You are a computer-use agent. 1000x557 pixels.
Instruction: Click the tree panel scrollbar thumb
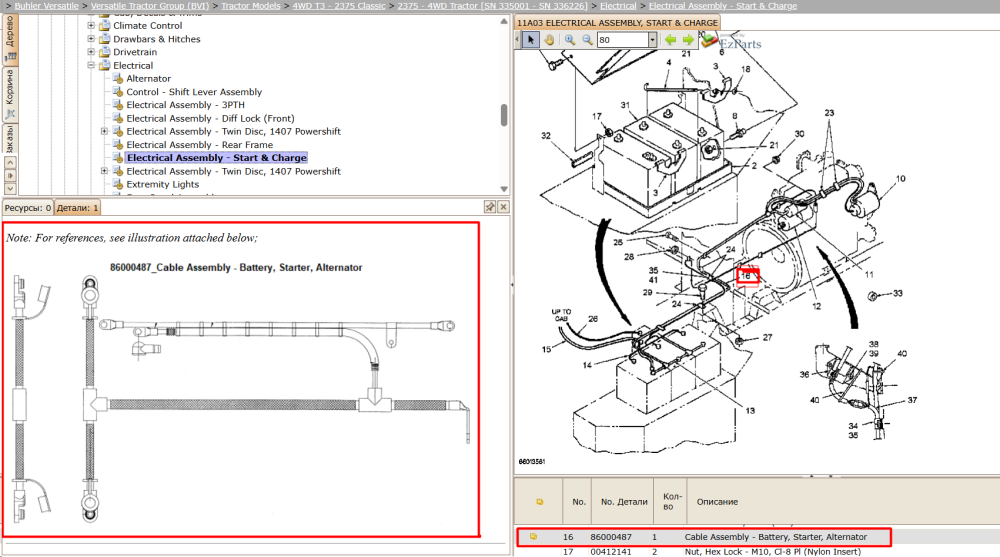[504, 115]
